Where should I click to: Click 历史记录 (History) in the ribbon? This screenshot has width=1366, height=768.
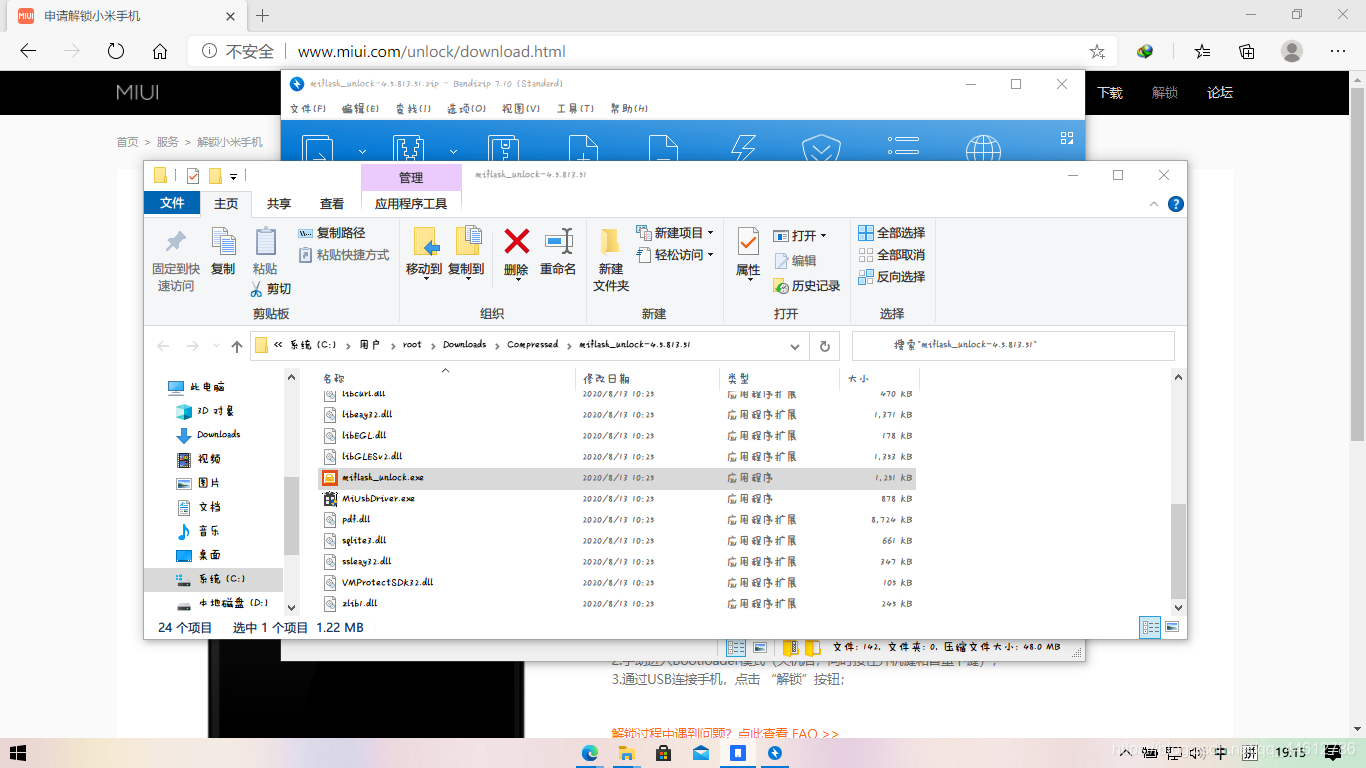(x=807, y=286)
